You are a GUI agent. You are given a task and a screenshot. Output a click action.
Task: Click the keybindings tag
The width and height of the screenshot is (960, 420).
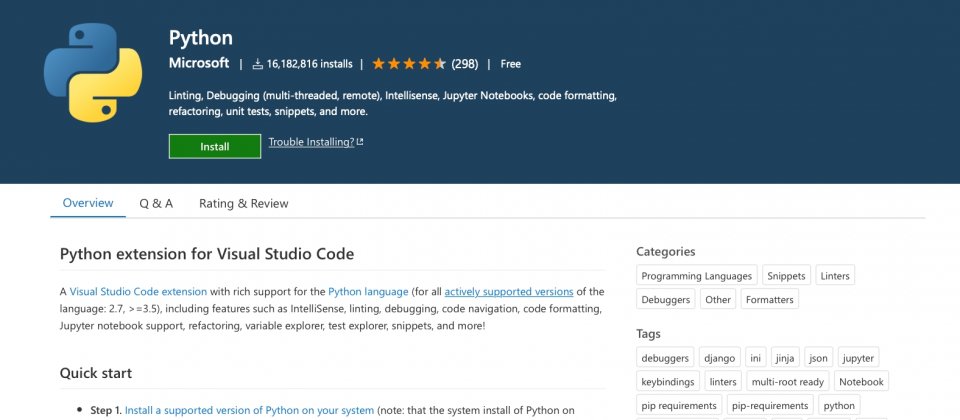tap(668, 381)
